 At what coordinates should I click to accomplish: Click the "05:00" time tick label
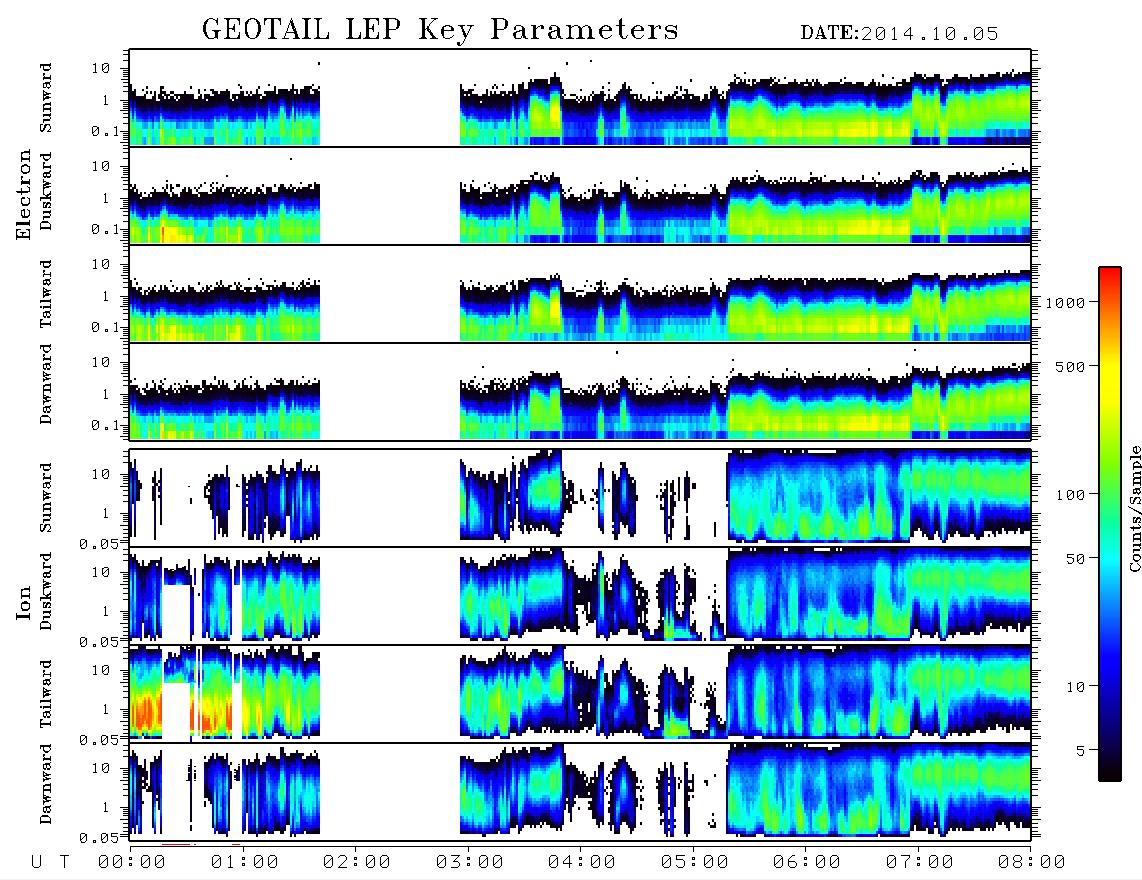coord(695,863)
